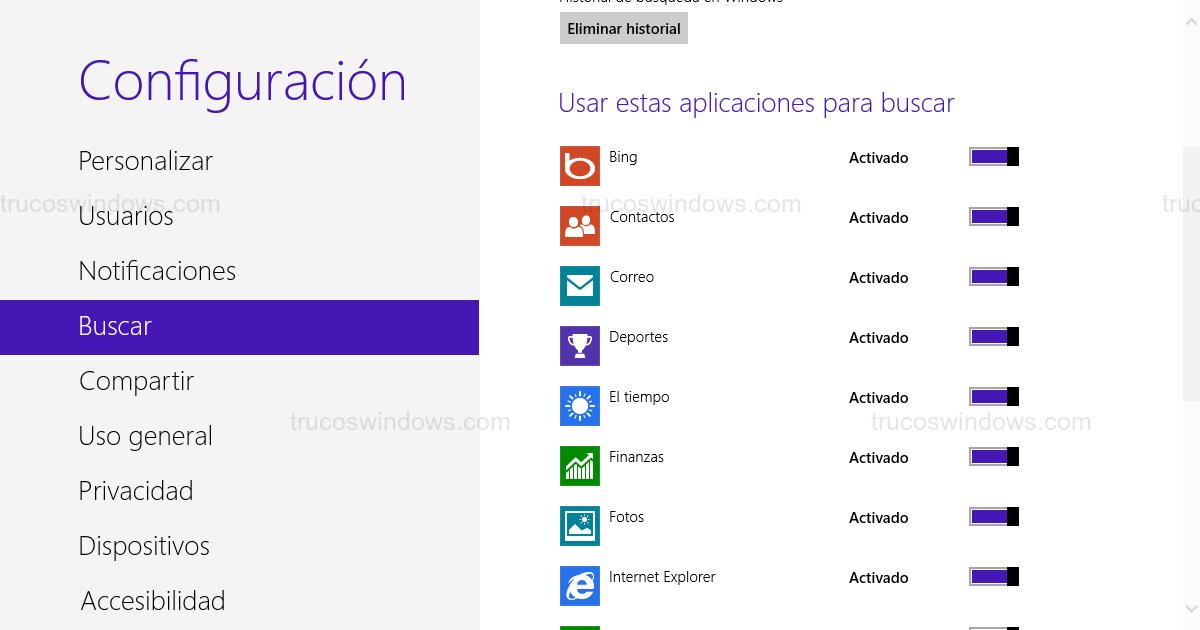Click the Deportes trophy icon
The image size is (1200, 630).
(580, 346)
